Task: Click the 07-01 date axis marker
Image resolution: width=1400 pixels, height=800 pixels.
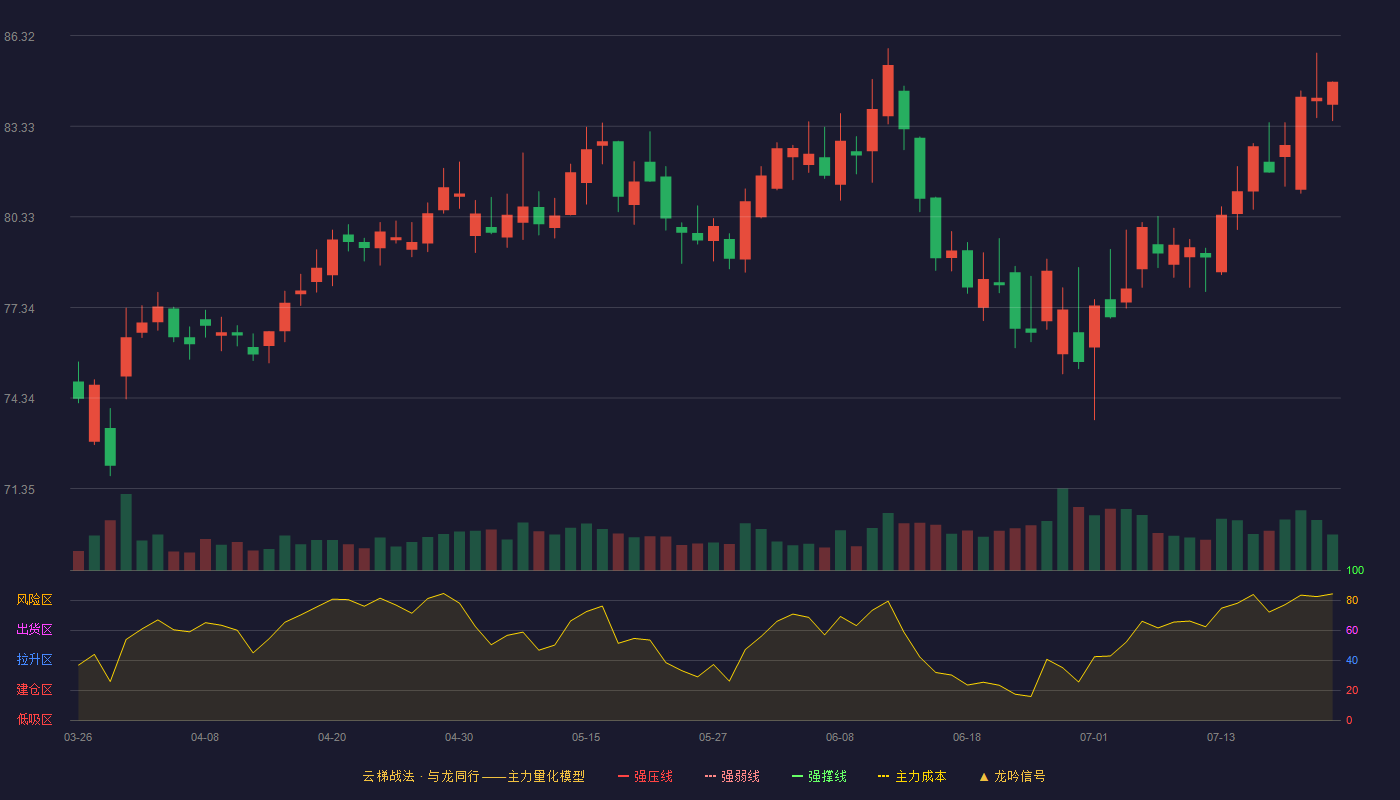Action: pyautogui.click(x=1094, y=737)
